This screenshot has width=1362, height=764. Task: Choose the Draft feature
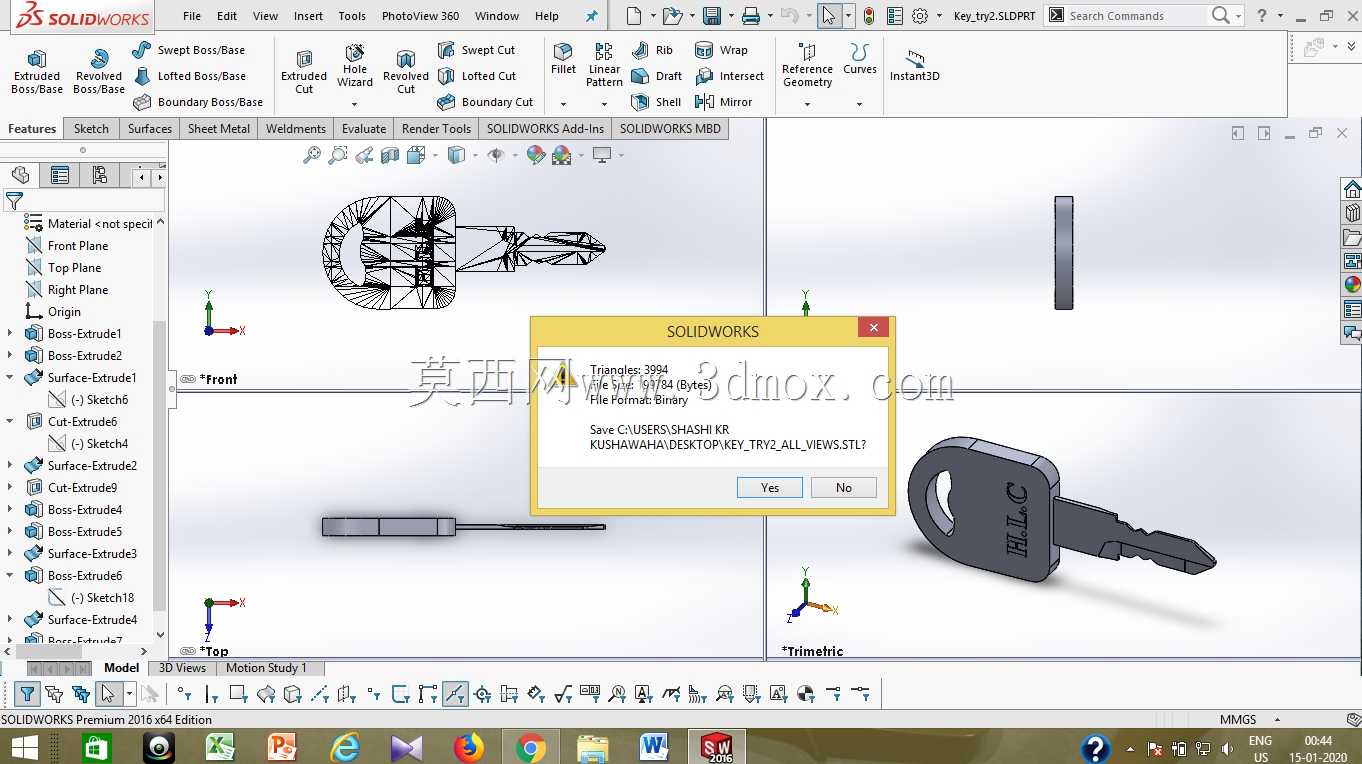pyautogui.click(x=657, y=76)
